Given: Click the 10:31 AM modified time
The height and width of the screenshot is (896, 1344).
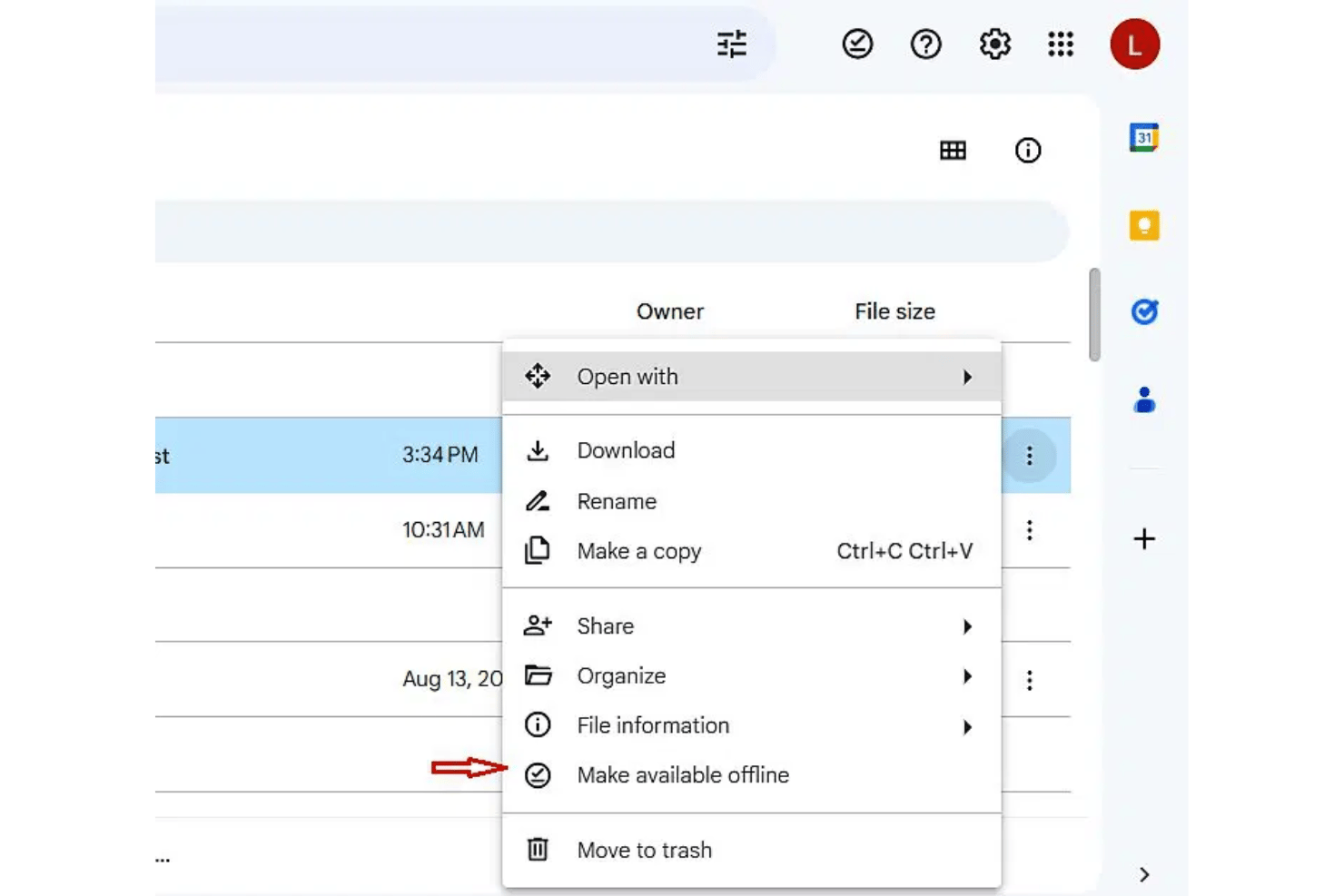Looking at the screenshot, I should pyautogui.click(x=443, y=530).
